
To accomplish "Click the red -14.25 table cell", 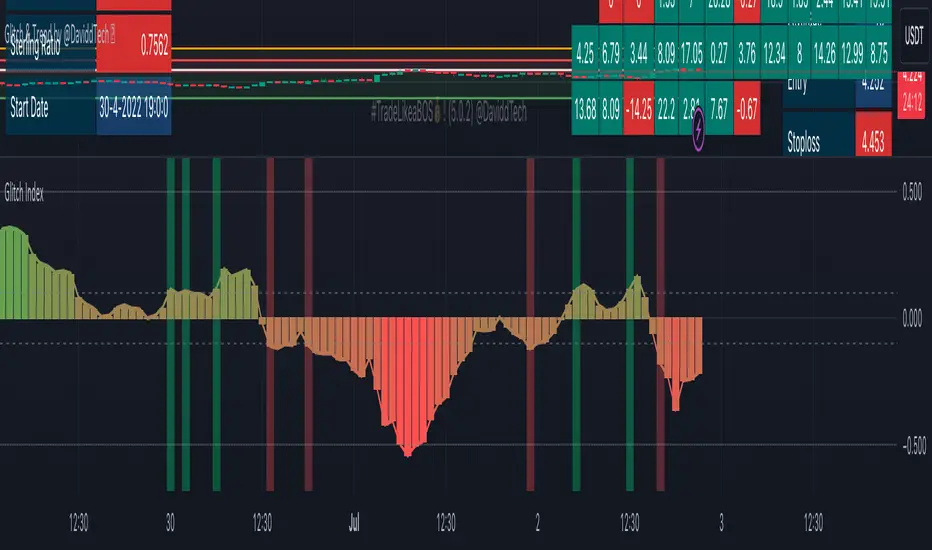I will pyautogui.click(x=639, y=109).
